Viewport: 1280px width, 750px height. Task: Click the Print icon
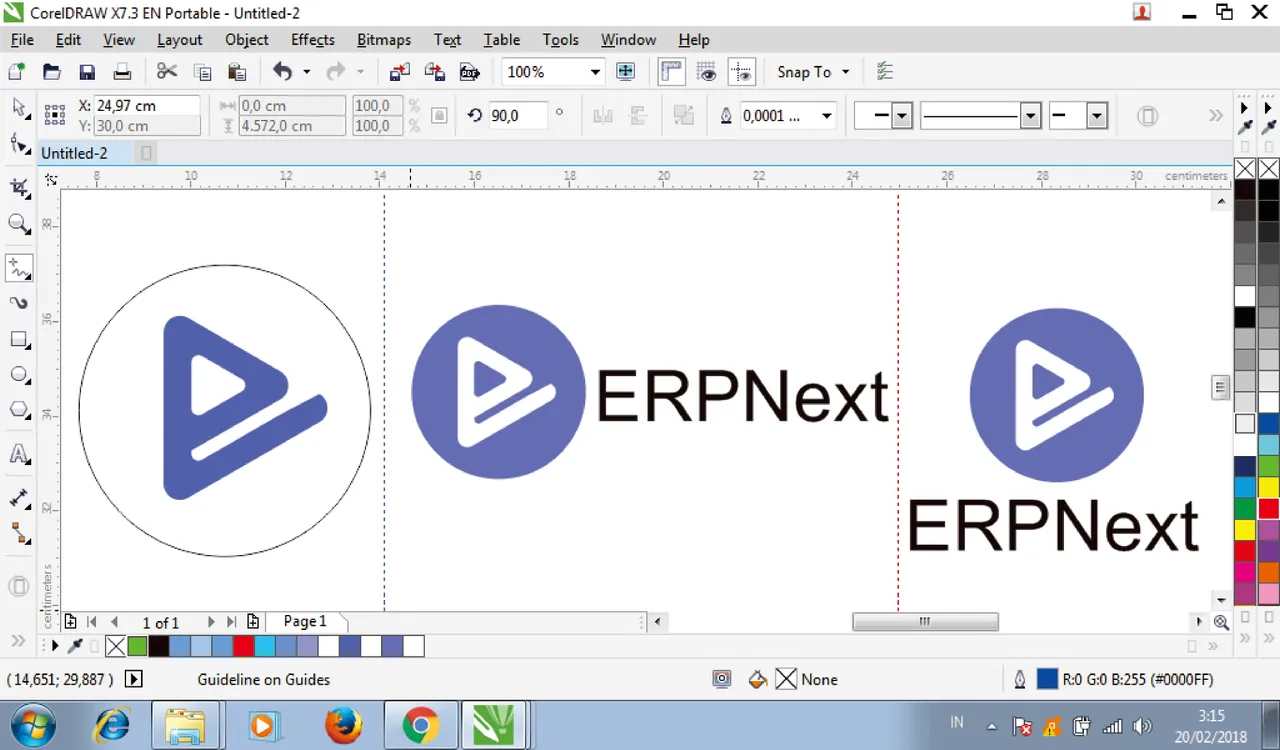click(122, 72)
